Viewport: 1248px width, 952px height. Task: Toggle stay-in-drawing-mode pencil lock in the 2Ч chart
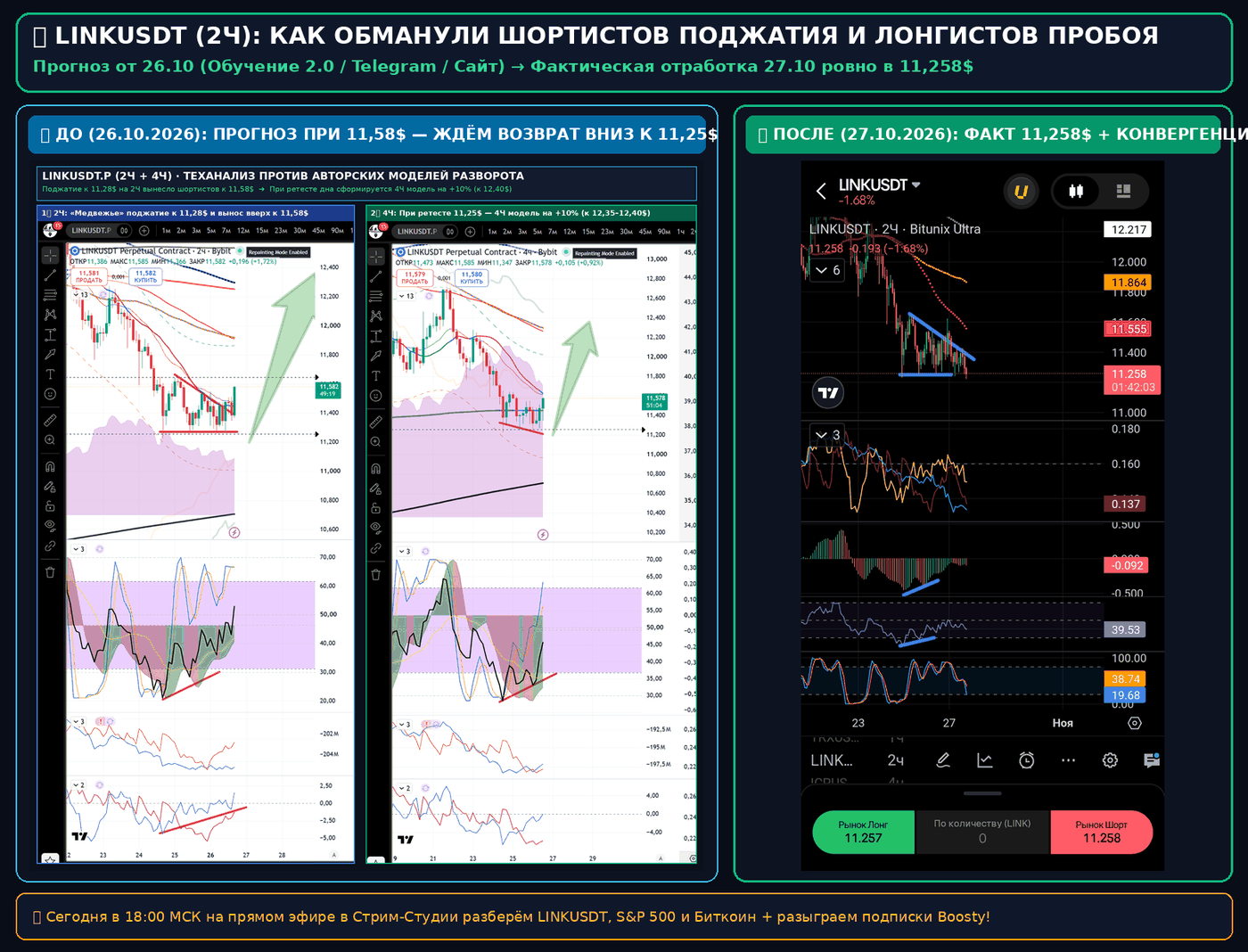pos(50,487)
